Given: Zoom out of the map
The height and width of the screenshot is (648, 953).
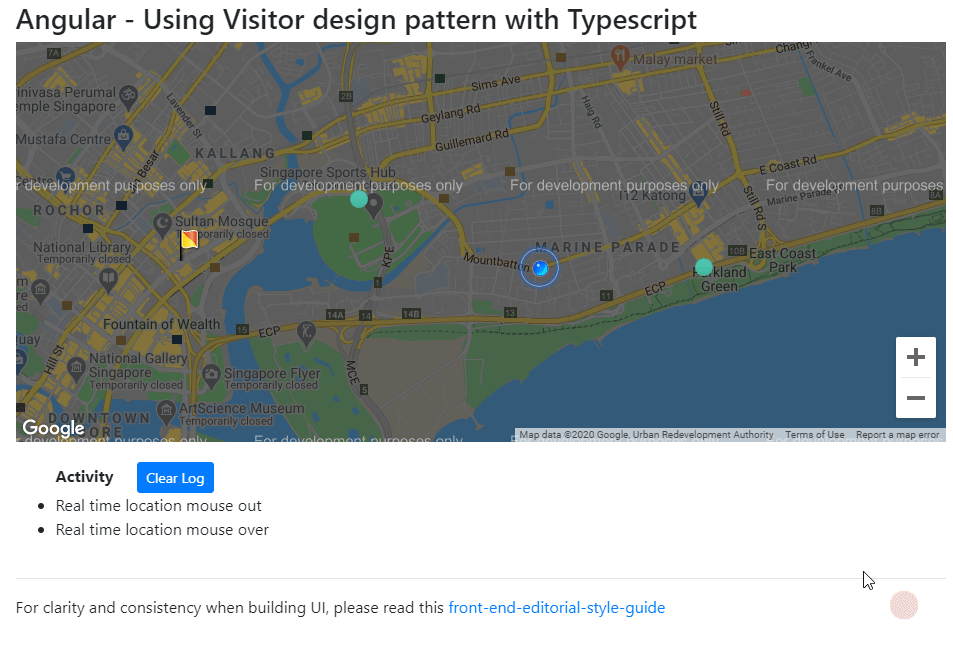Looking at the screenshot, I should click(916, 398).
